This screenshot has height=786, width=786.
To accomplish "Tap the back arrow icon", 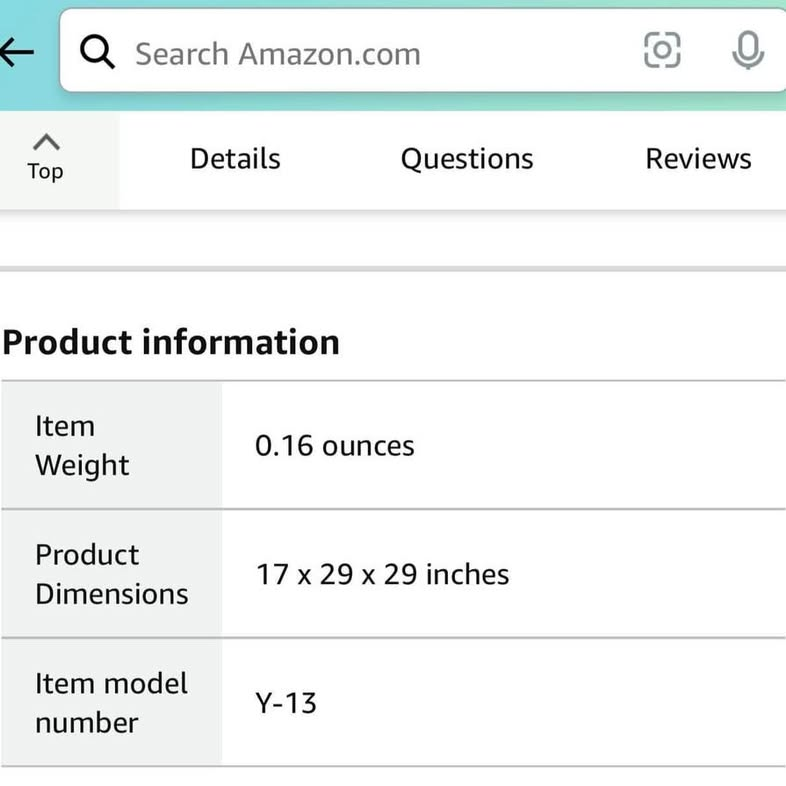I will click(17, 52).
